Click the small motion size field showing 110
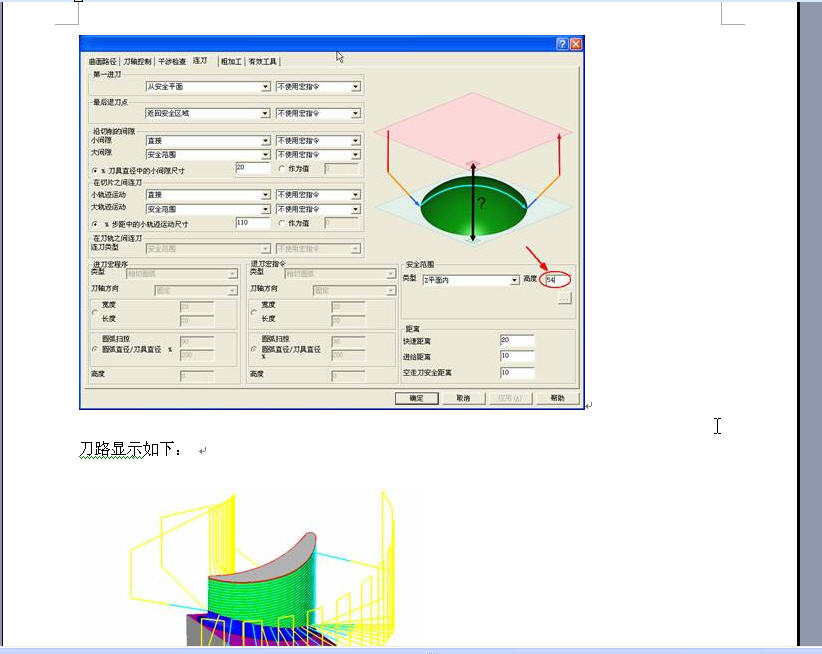 pyautogui.click(x=253, y=223)
